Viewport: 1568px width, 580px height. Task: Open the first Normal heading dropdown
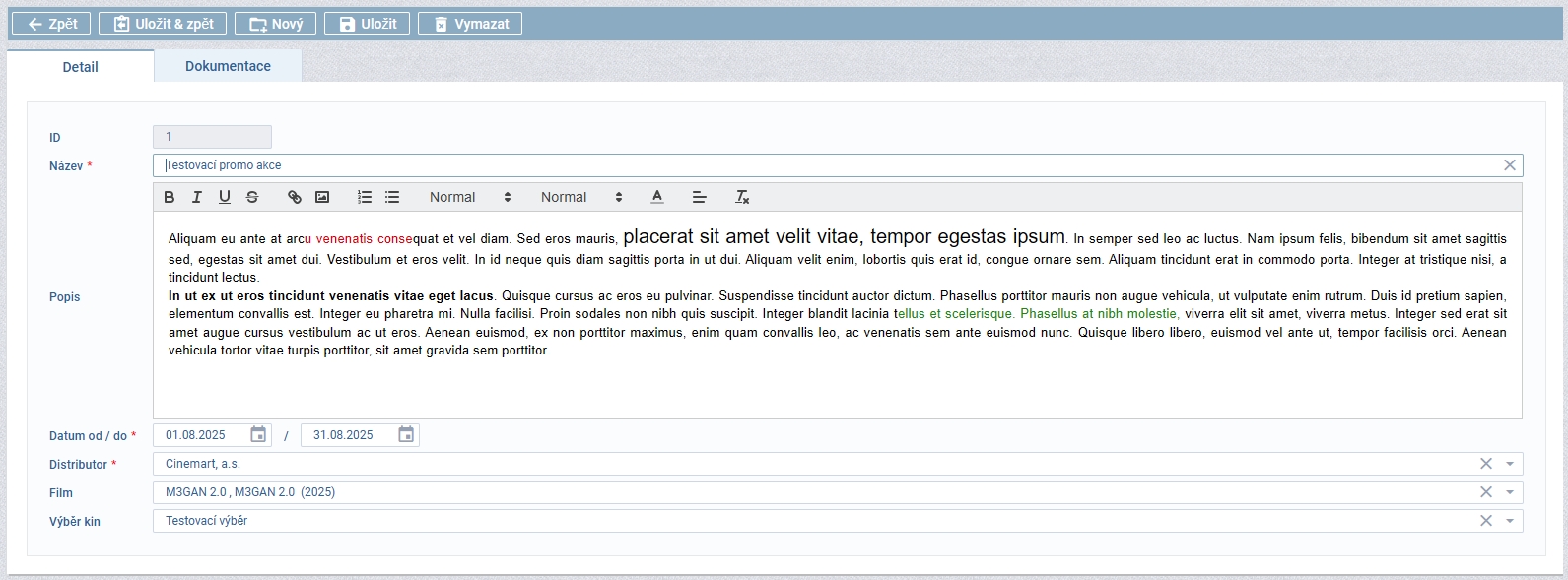coord(470,197)
